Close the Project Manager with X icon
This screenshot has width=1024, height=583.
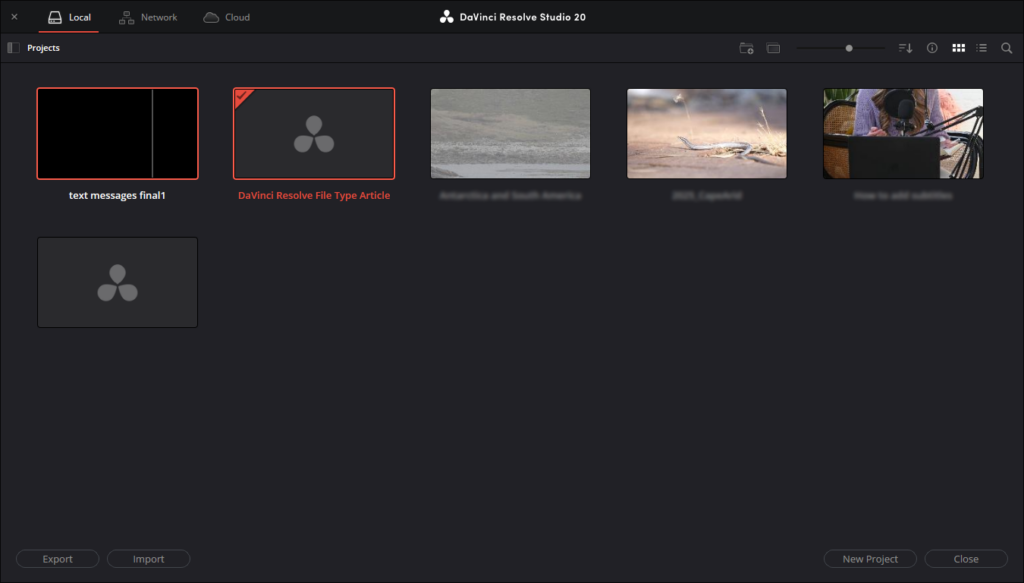click(14, 17)
